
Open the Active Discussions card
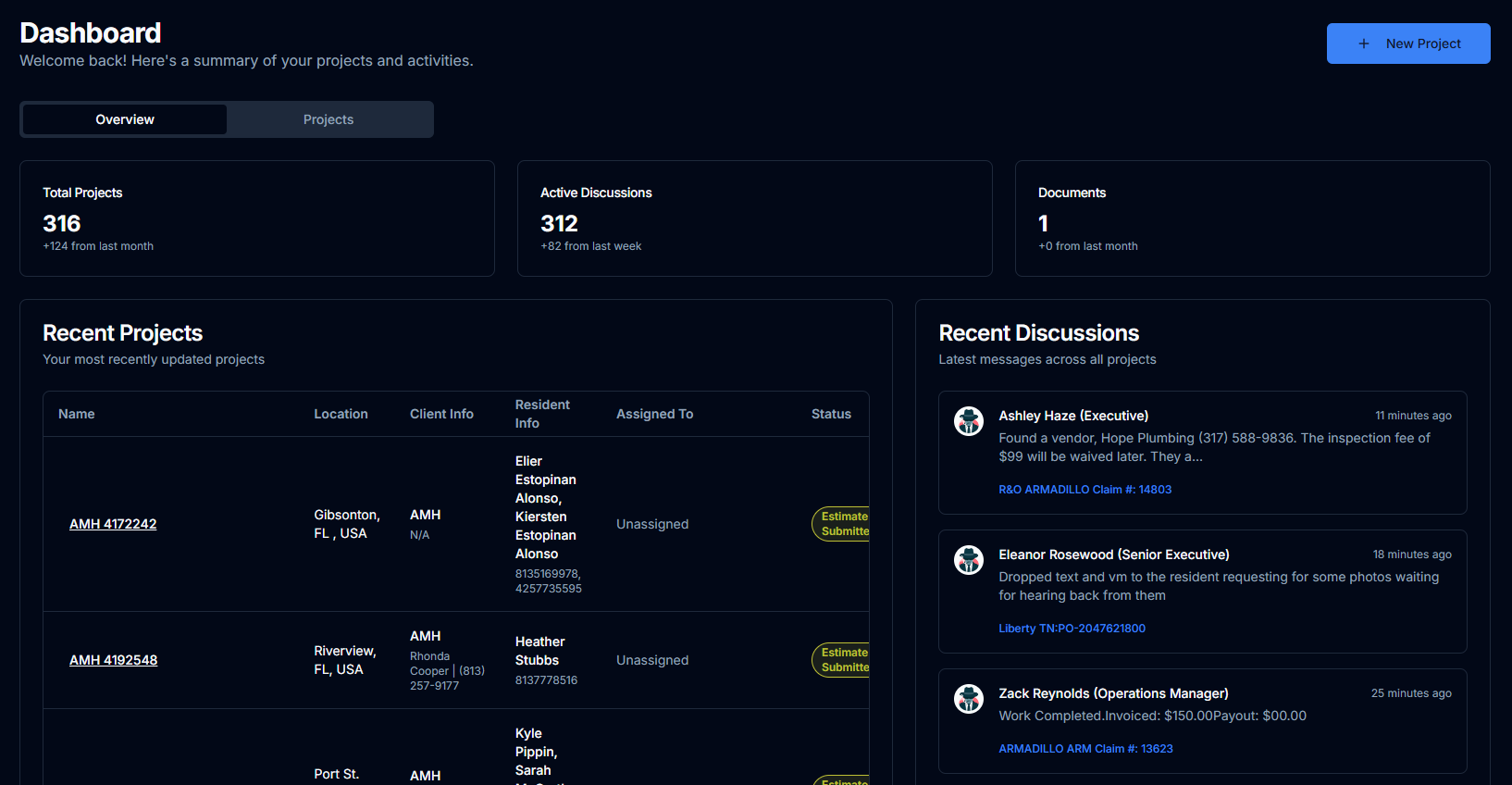point(755,218)
